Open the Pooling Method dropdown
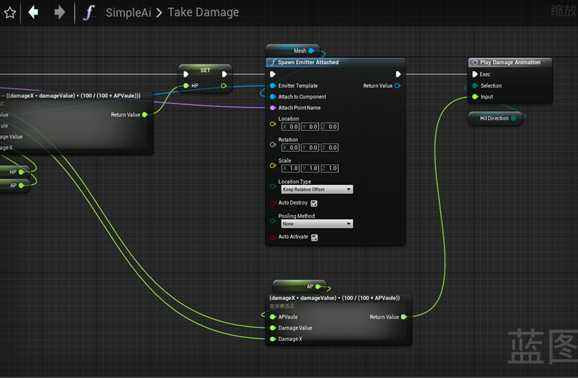 [317, 223]
